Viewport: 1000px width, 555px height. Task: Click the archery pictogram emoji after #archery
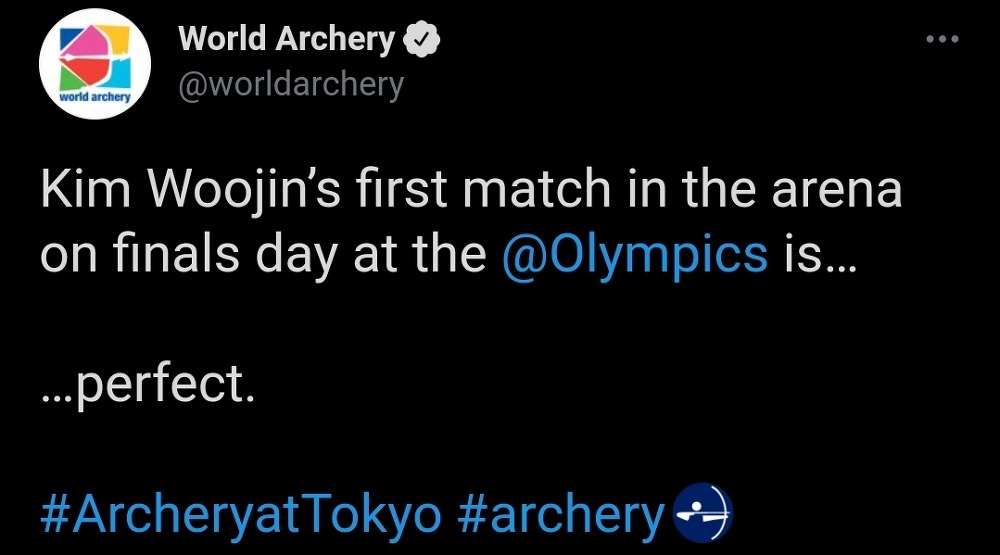click(705, 514)
